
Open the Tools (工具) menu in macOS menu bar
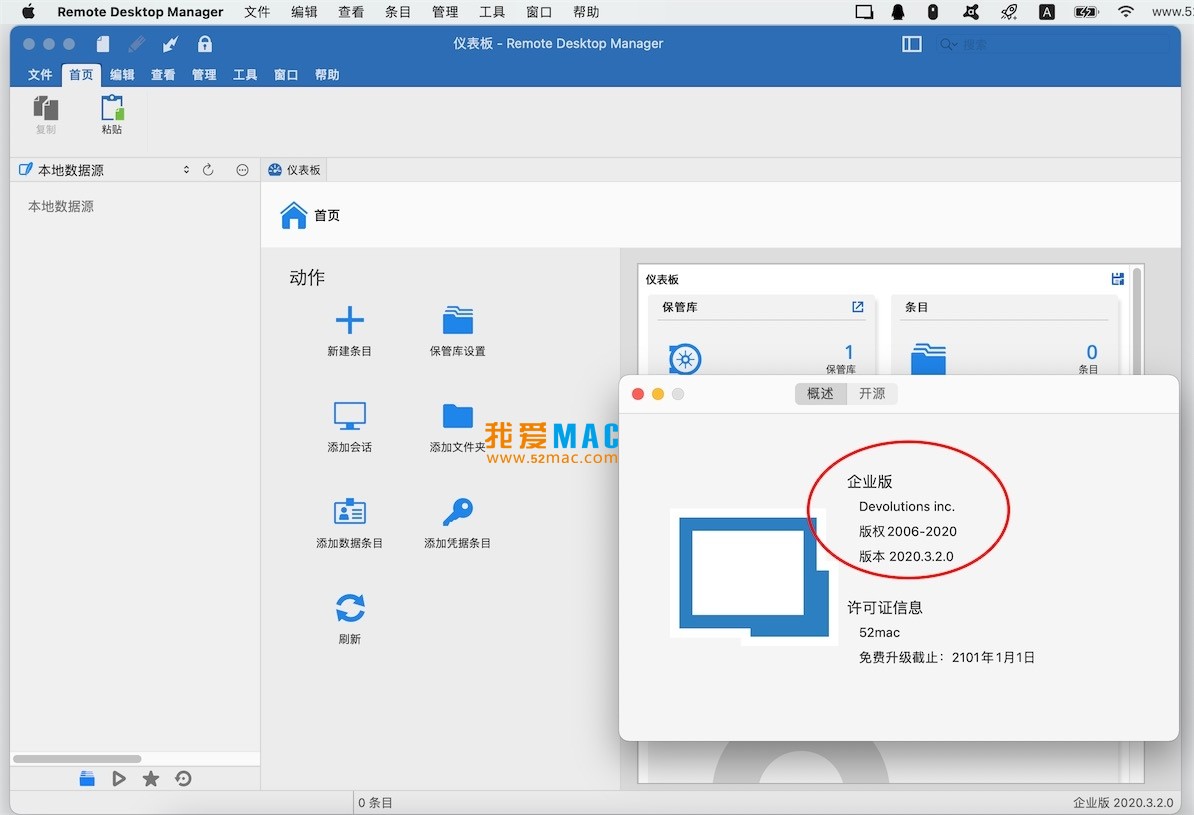click(x=492, y=12)
